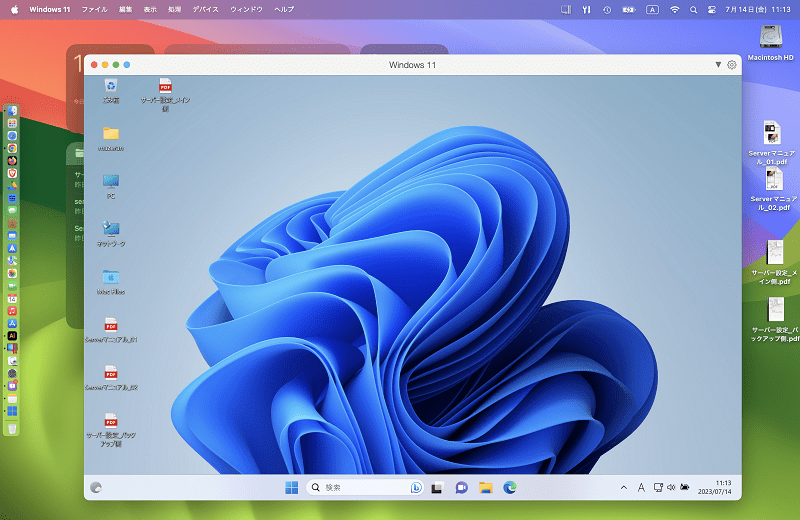The image size is (800, 520).
Task: Open Firefox in the Dock
Action: 12,161
